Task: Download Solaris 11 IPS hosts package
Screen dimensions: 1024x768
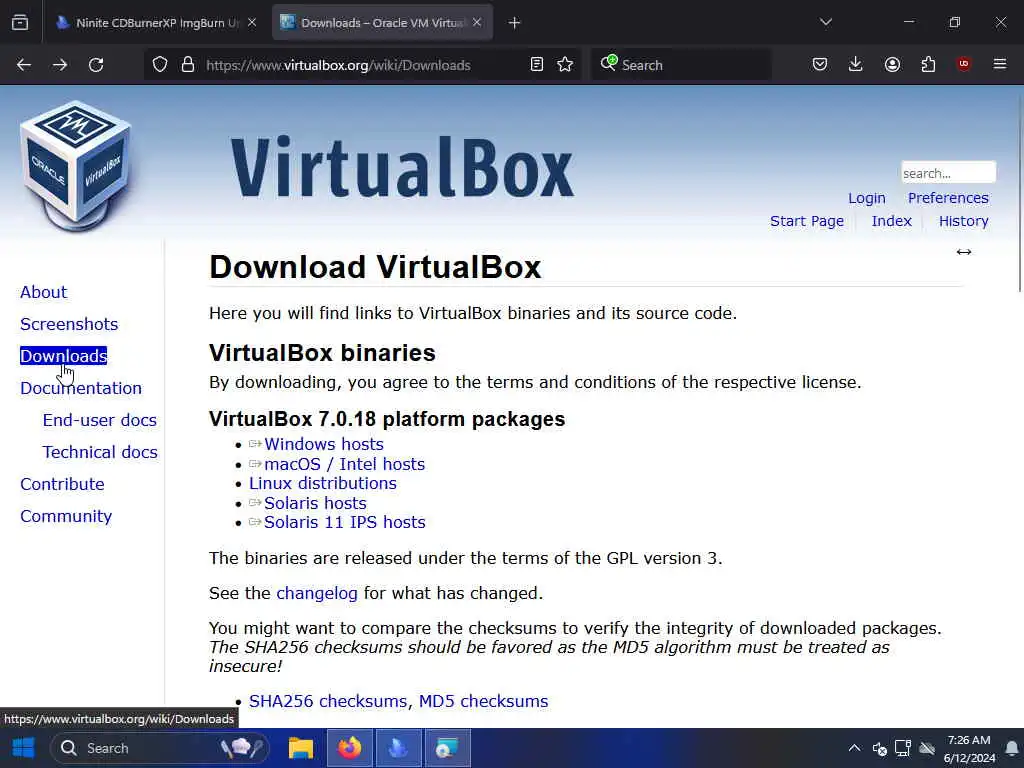Action: coord(345,522)
